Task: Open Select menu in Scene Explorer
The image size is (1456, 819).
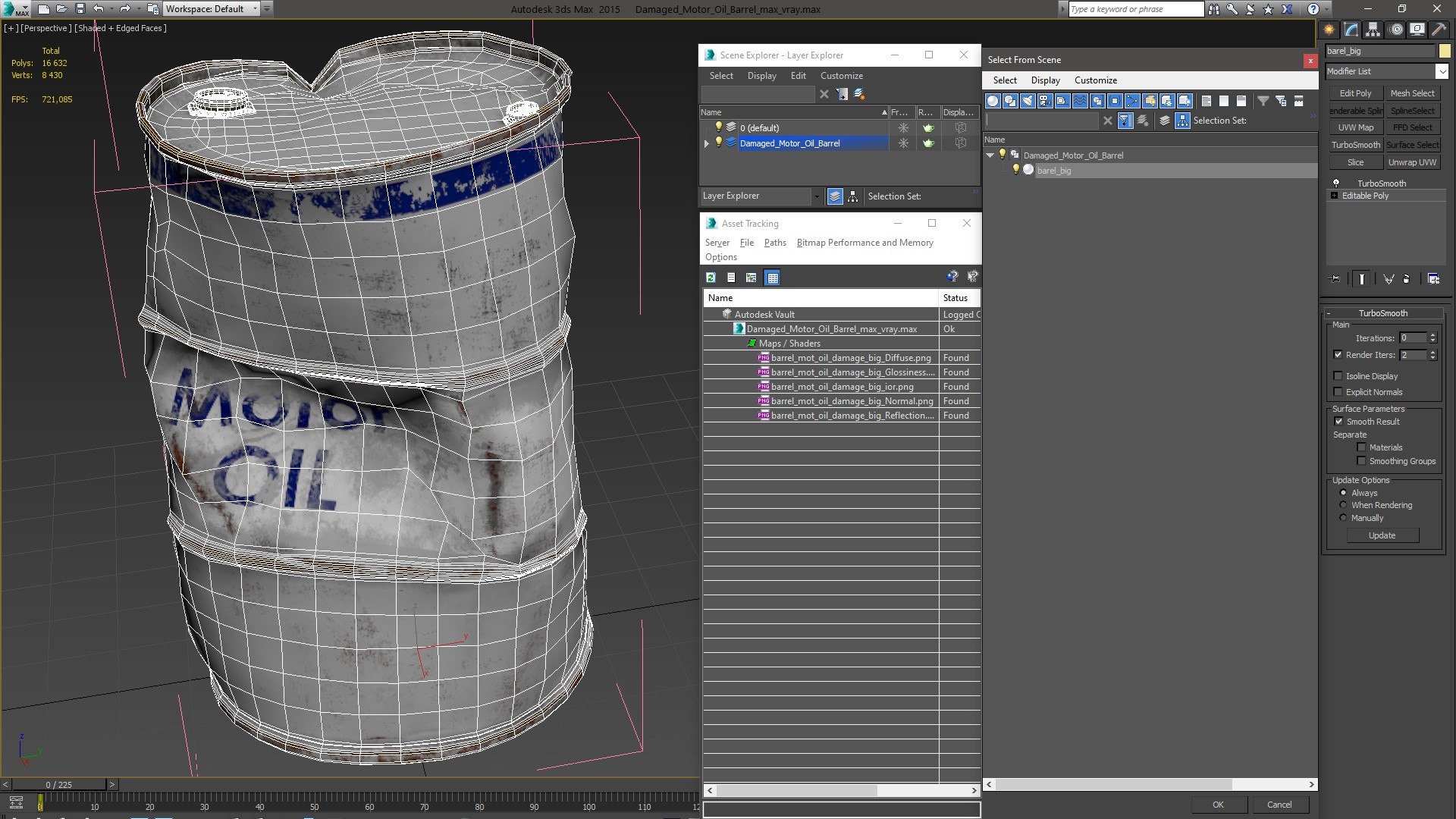Action: pos(721,76)
